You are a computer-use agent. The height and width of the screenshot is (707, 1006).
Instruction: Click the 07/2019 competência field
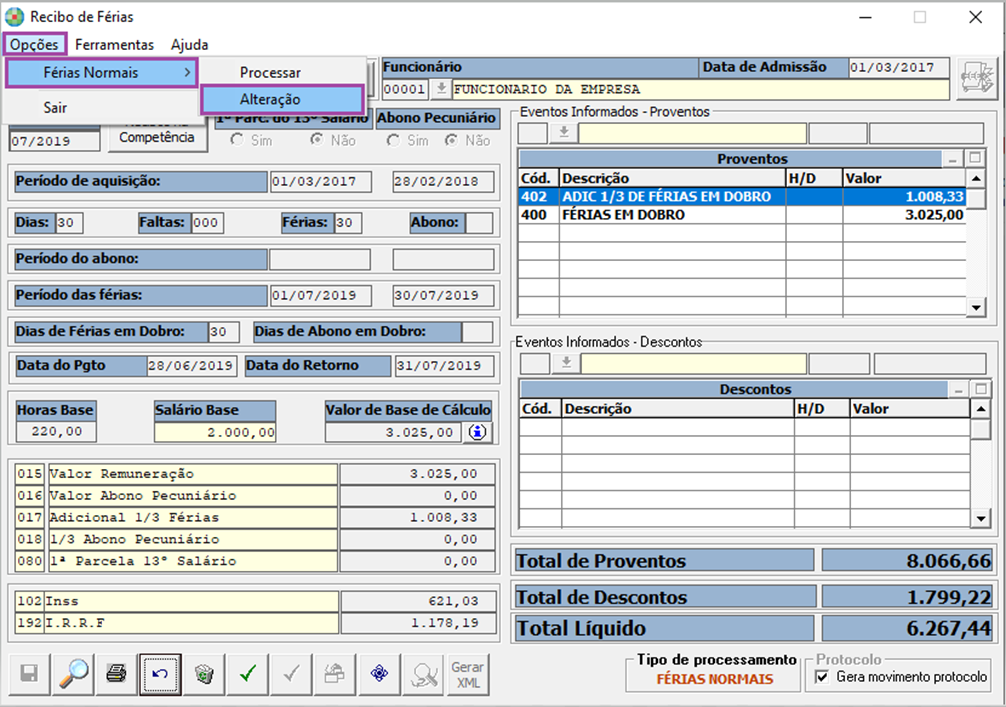tap(55, 141)
